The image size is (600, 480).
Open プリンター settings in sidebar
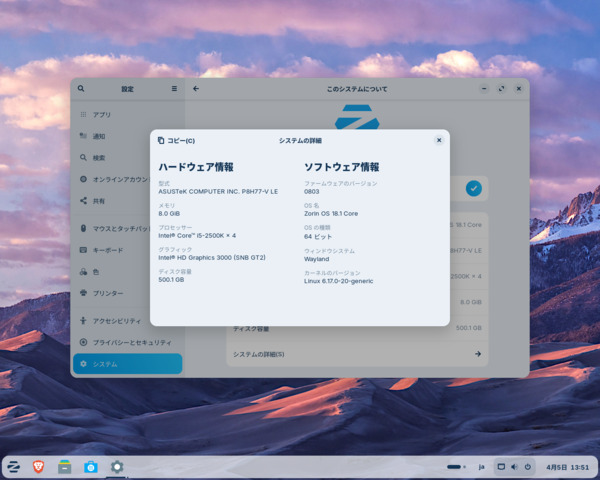[127, 293]
